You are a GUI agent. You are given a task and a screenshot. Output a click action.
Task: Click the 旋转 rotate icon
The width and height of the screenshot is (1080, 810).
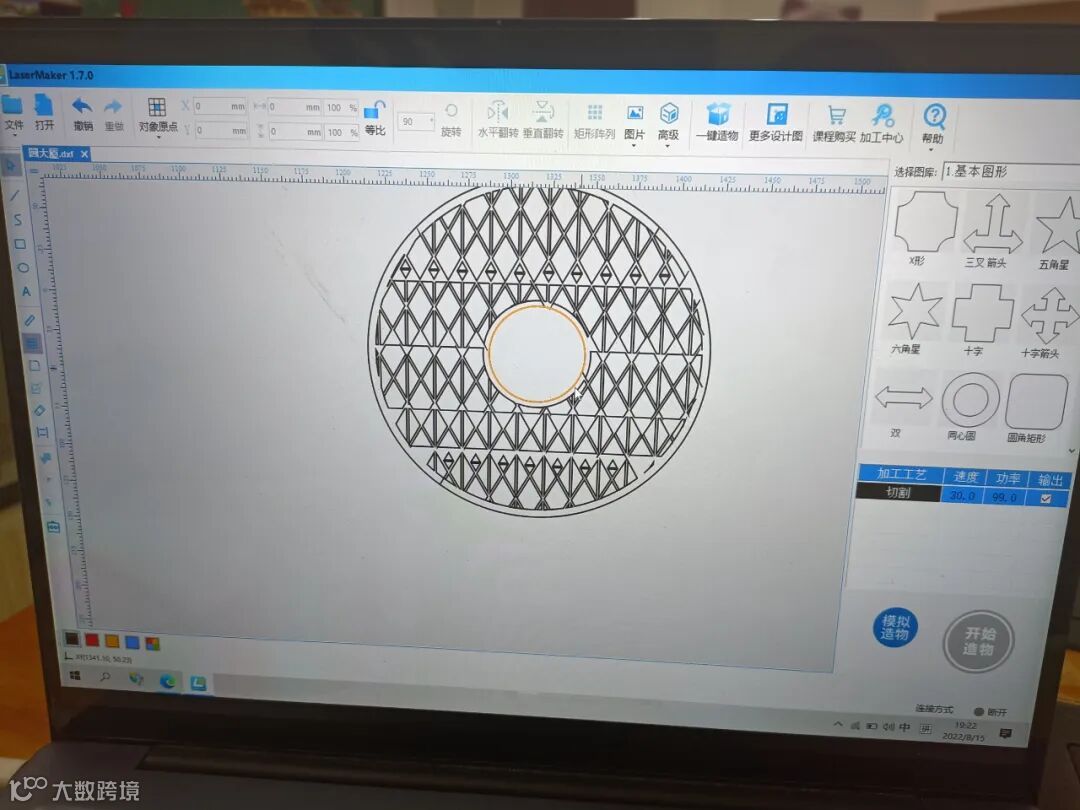[x=451, y=111]
